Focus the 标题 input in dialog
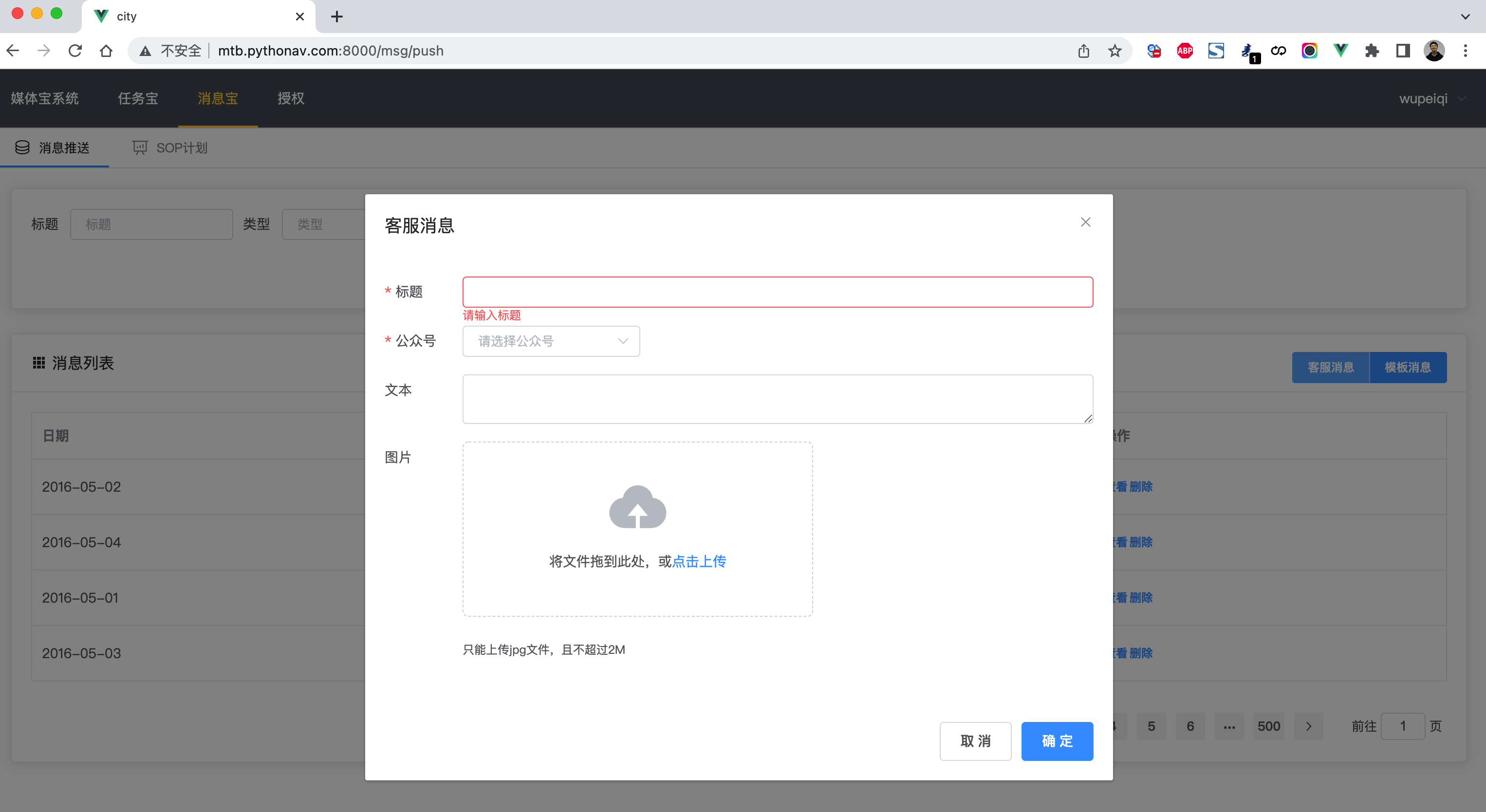 [777, 292]
